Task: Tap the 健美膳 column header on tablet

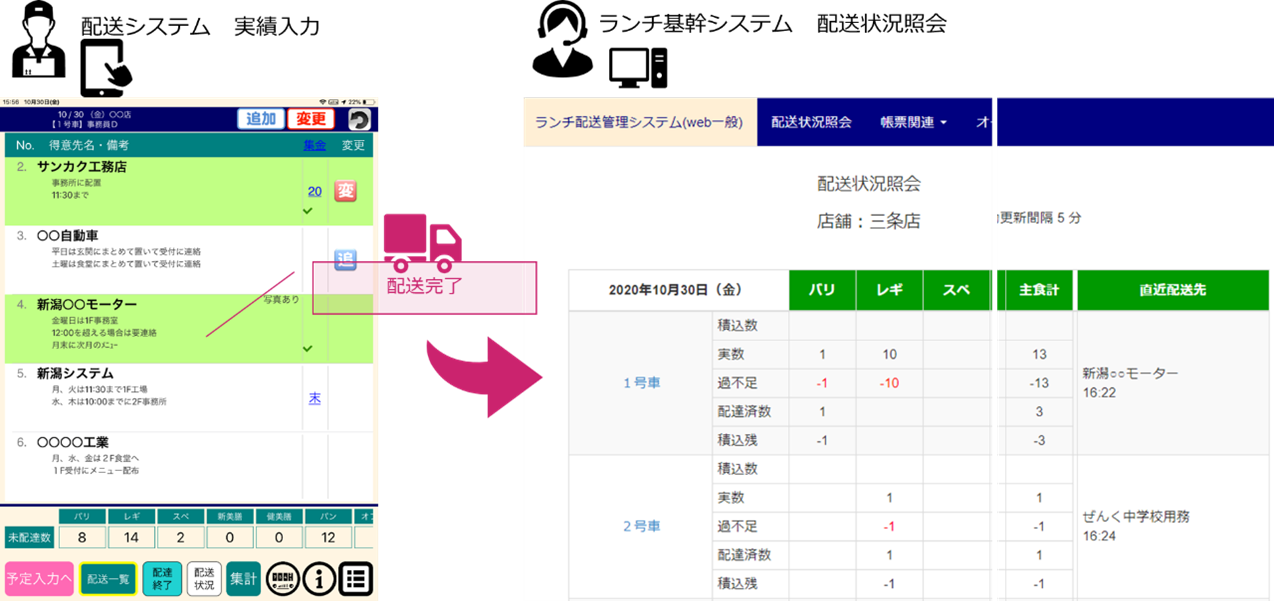Action: pos(280,517)
